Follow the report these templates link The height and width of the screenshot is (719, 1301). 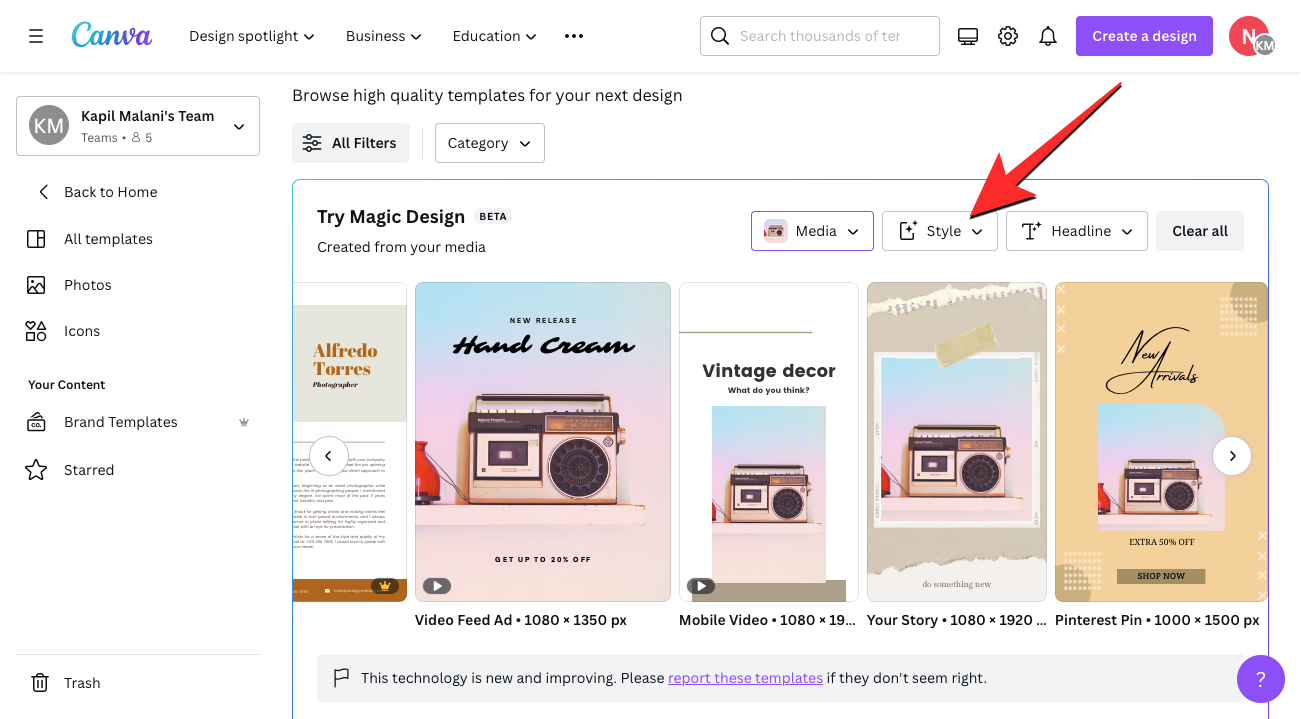(745, 678)
